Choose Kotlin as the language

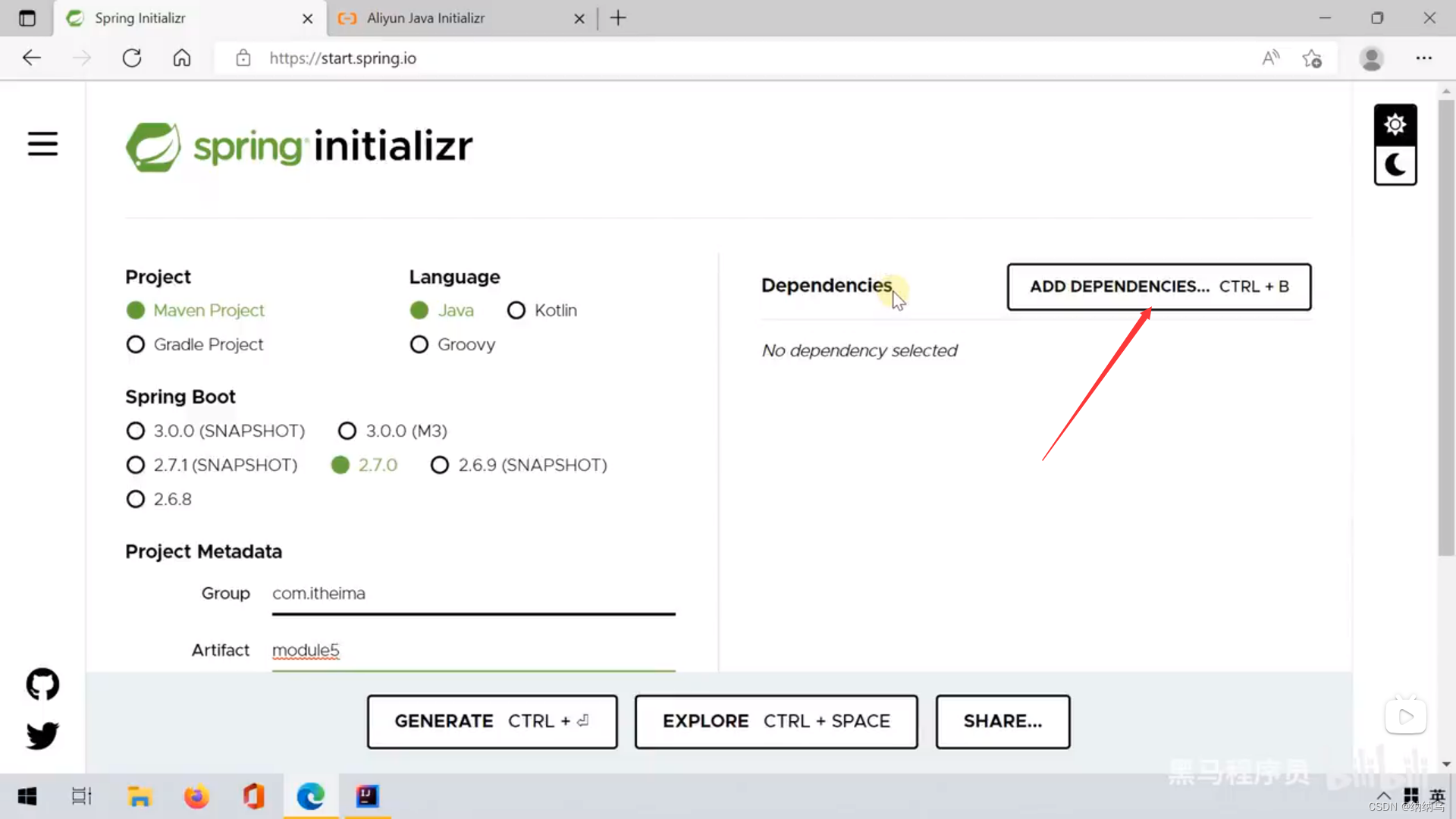pos(542,310)
